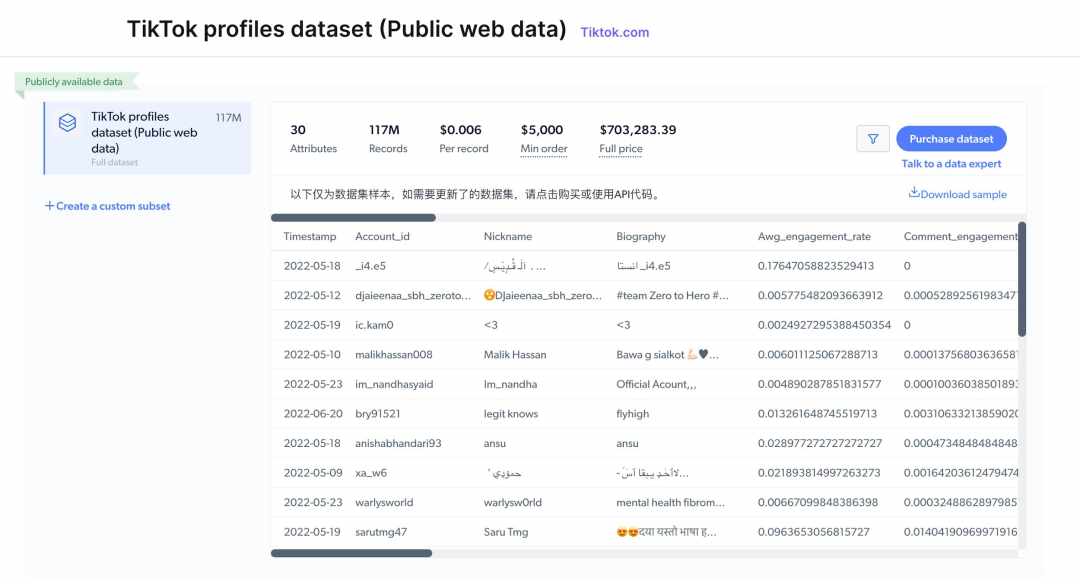Click the Nickname column header

pos(508,236)
